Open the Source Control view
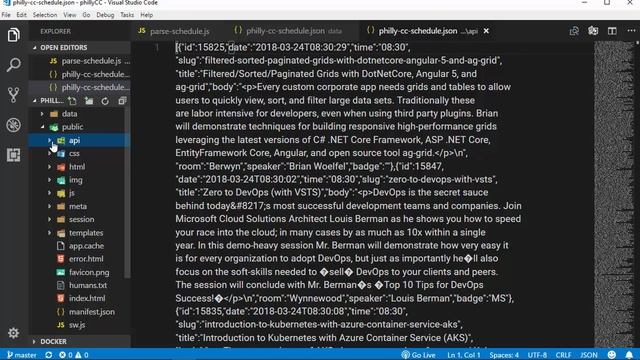 (13, 95)
